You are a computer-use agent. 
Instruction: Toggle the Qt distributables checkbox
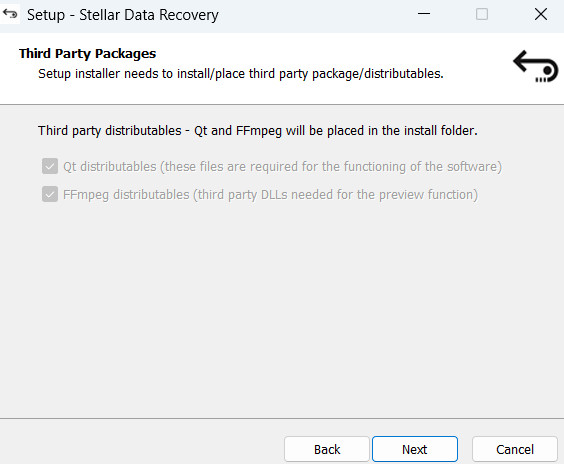pyautogui.click(x=50, y=166)
